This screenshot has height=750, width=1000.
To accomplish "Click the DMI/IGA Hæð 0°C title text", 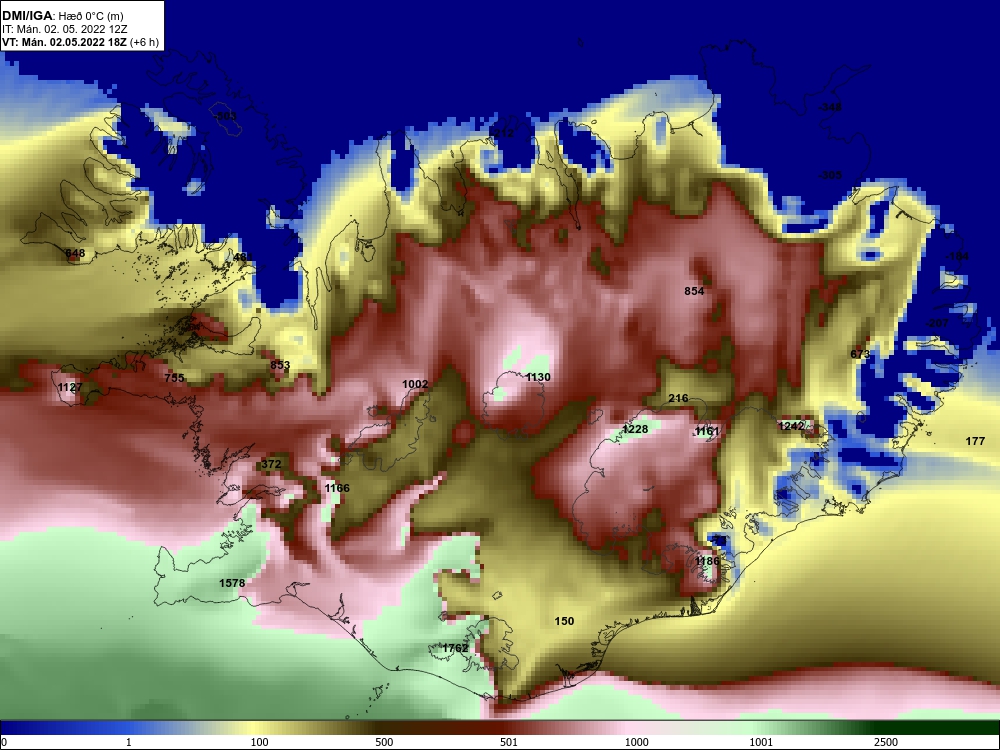I will [62, 16].
